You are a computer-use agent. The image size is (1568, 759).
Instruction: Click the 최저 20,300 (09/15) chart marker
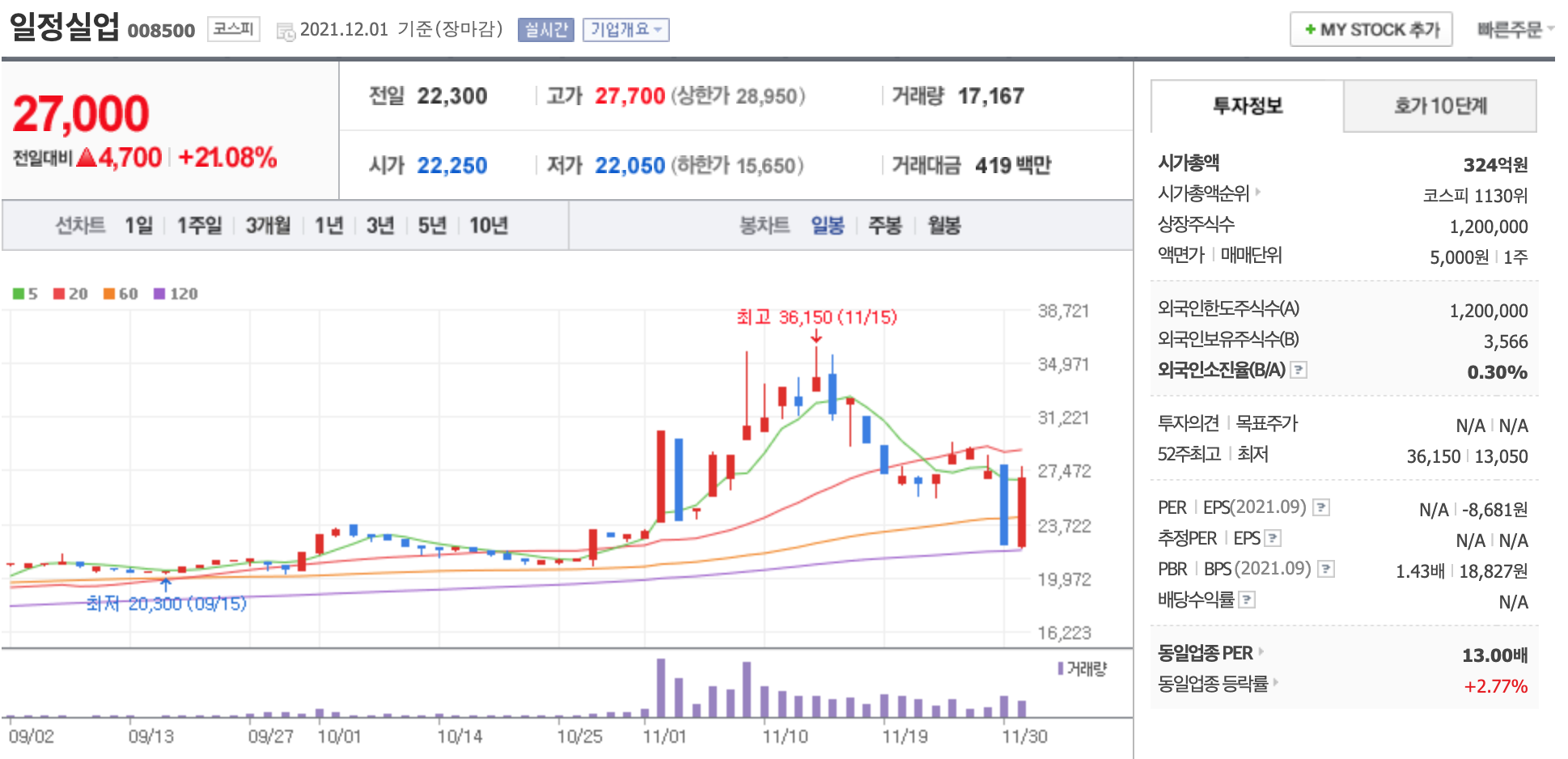(x=167, y=604)
